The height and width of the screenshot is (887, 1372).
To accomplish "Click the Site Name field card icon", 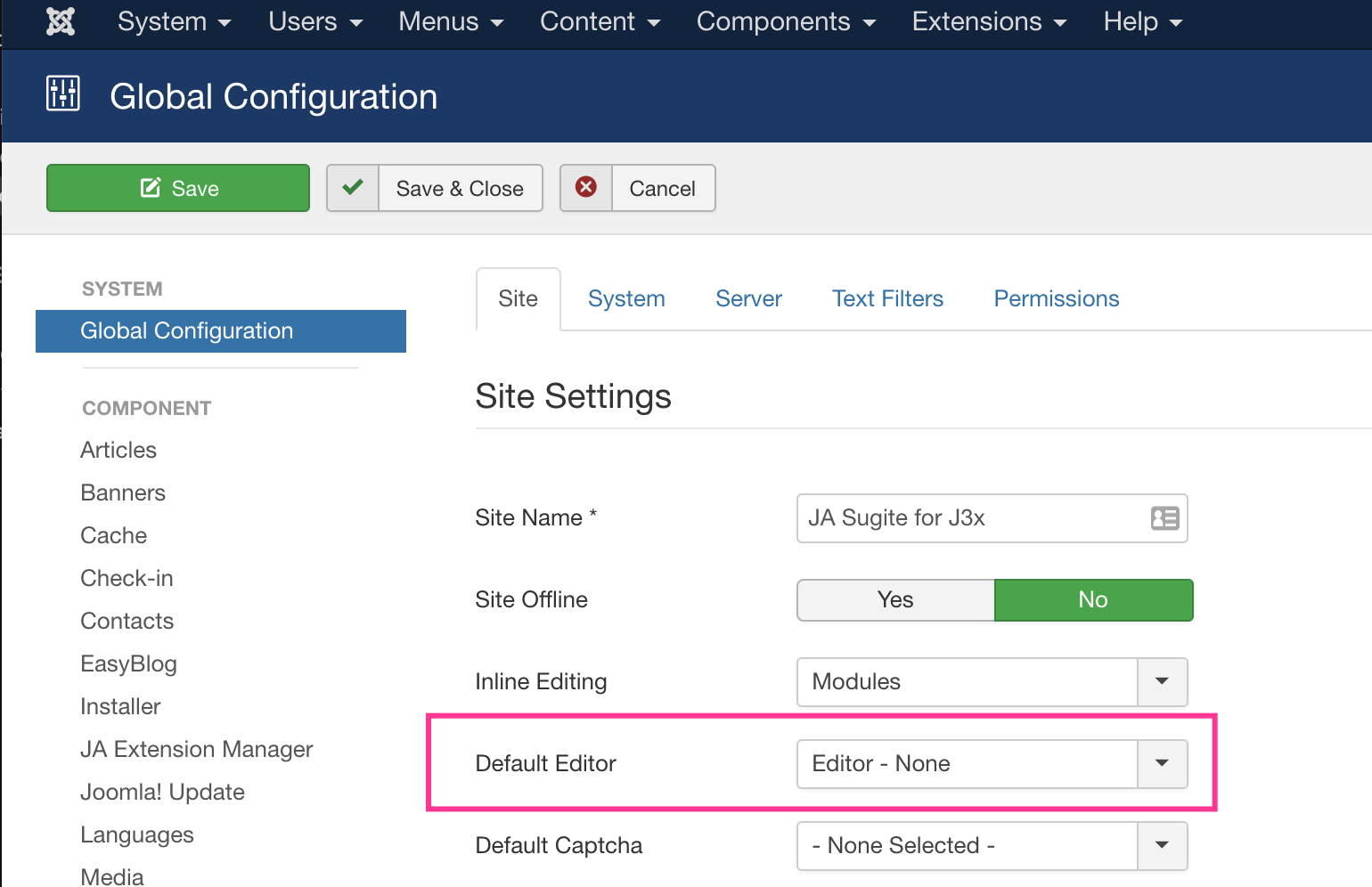I will pos(1164,518).
